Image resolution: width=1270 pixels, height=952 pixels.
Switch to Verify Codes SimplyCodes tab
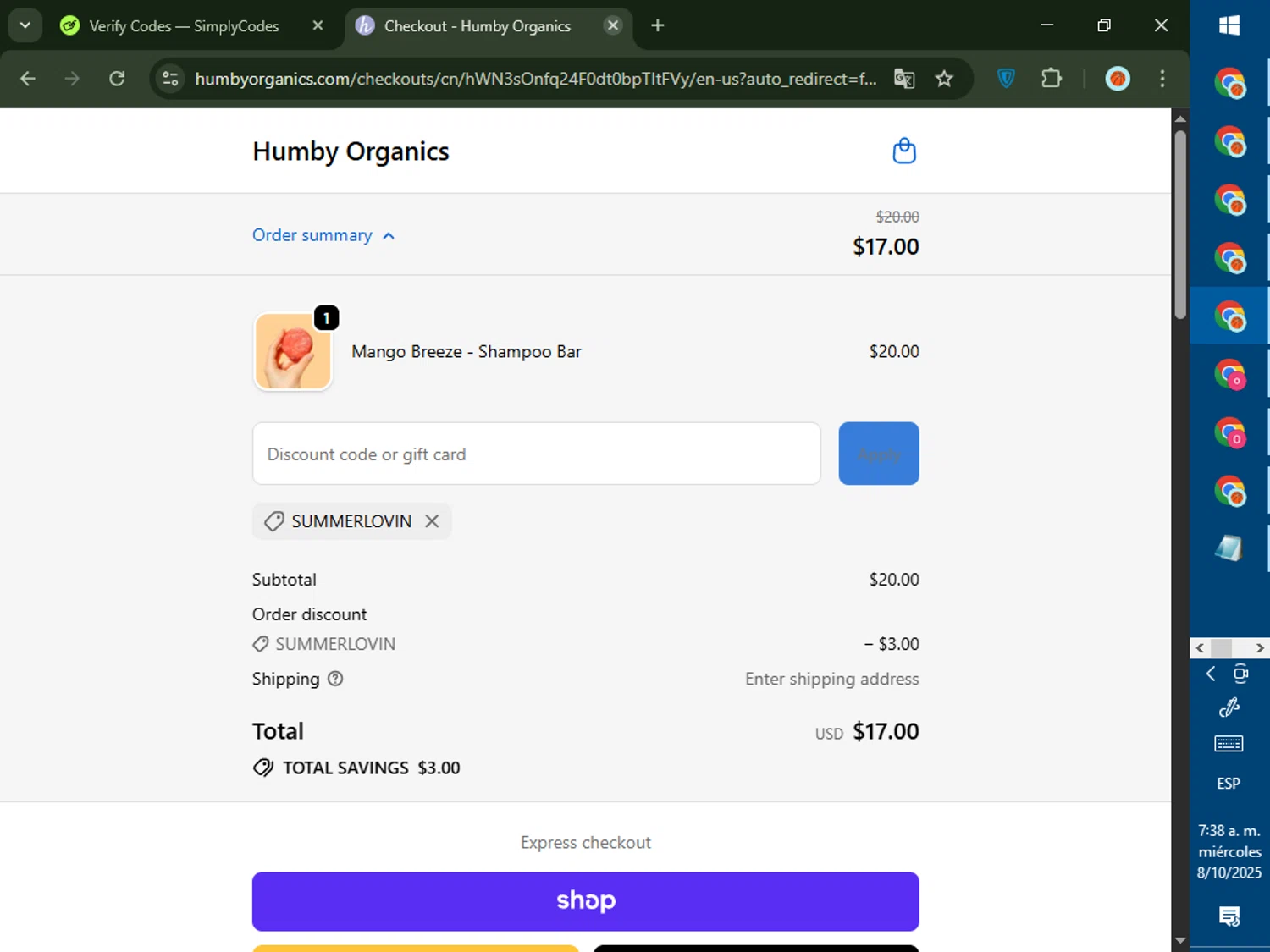[183, 26]
